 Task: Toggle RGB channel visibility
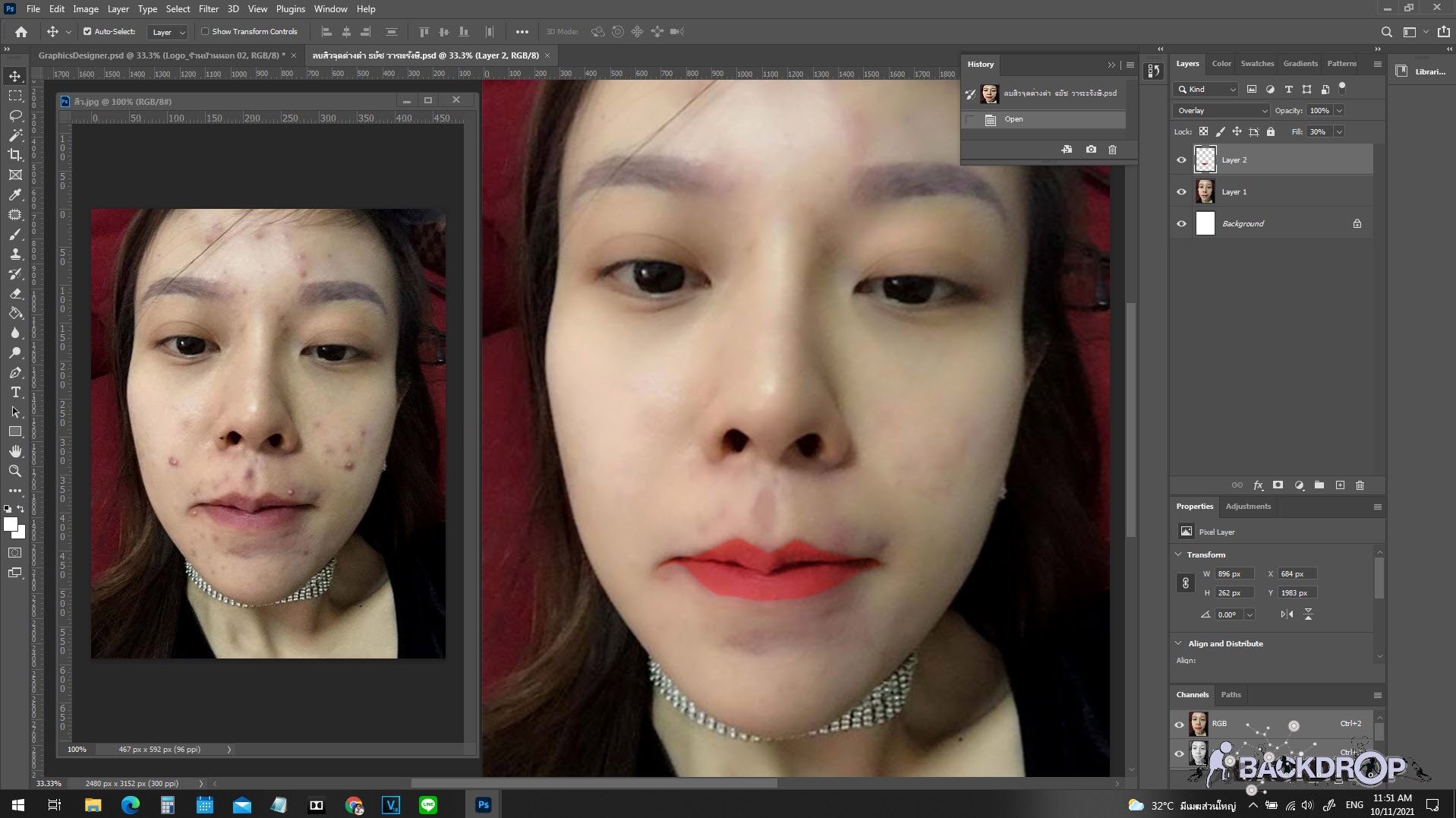1180,725
